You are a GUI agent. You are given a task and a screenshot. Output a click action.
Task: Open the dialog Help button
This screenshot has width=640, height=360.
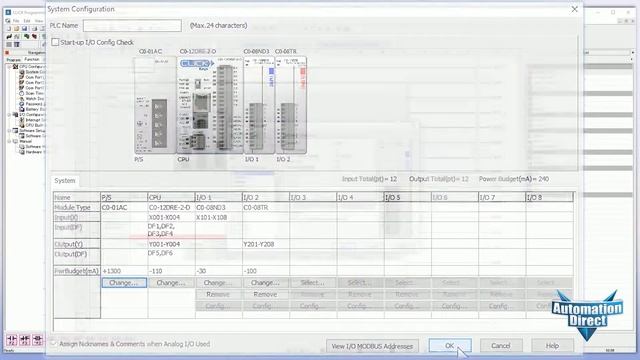(552, 346)
